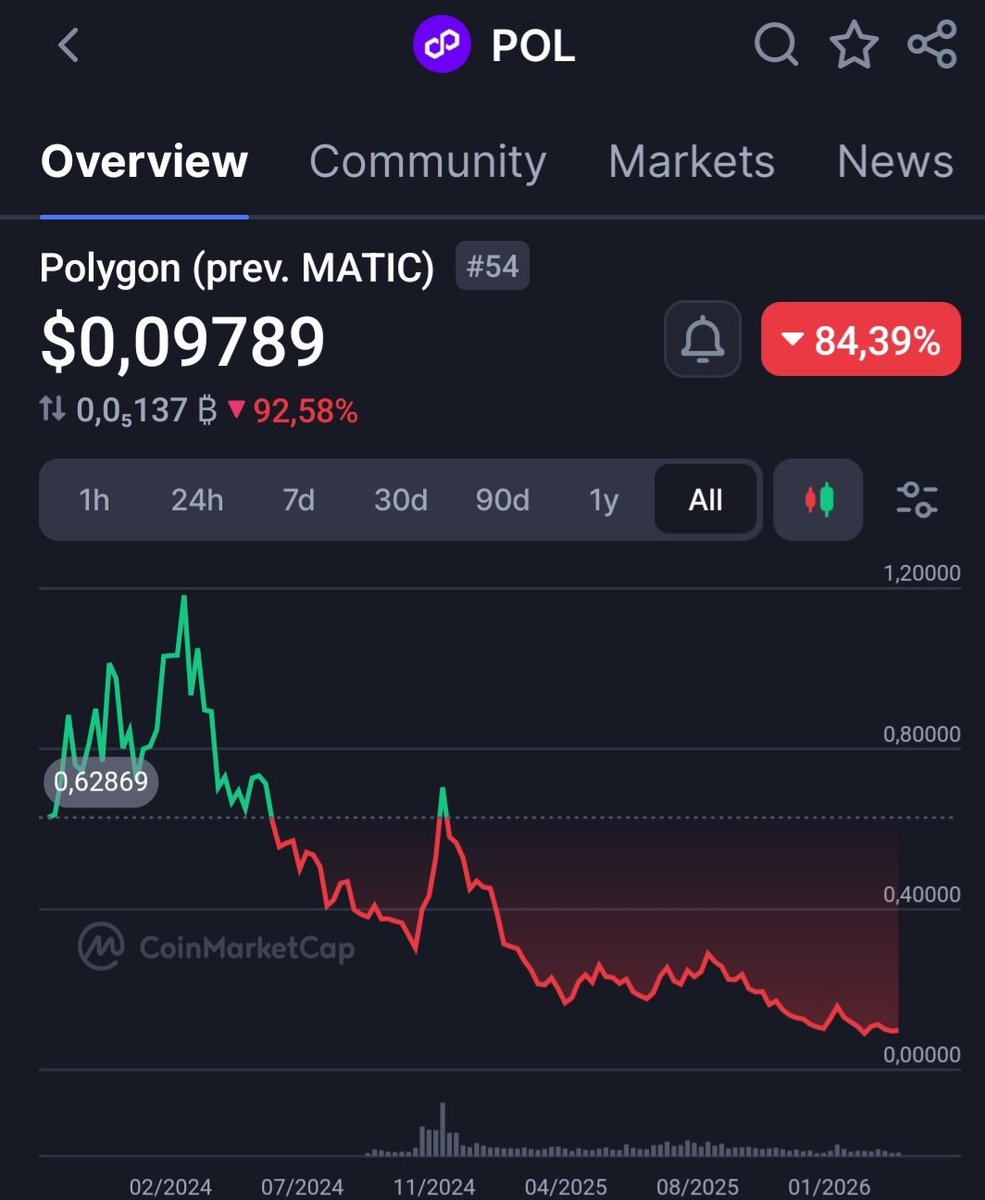Tap the #54 rank badge
The image size is (985, 1200).
[492, 267]
